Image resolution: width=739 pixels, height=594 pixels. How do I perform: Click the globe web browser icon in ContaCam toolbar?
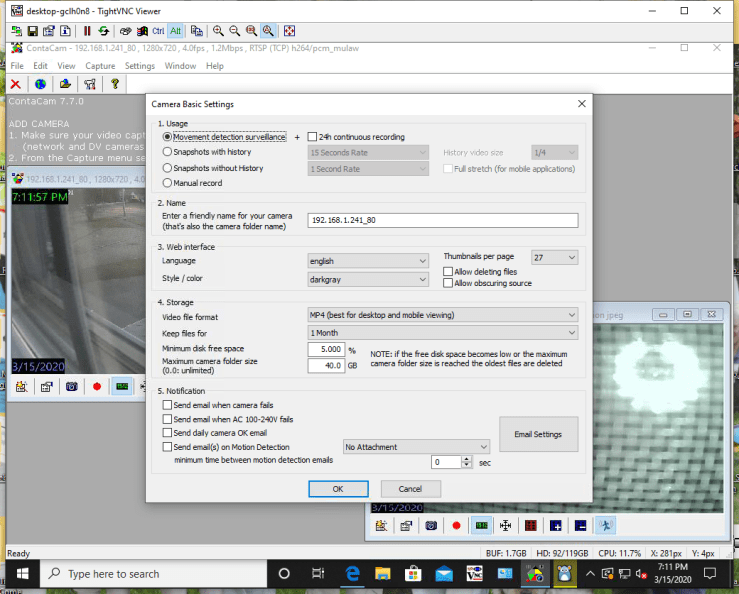(x=40, y=84)
